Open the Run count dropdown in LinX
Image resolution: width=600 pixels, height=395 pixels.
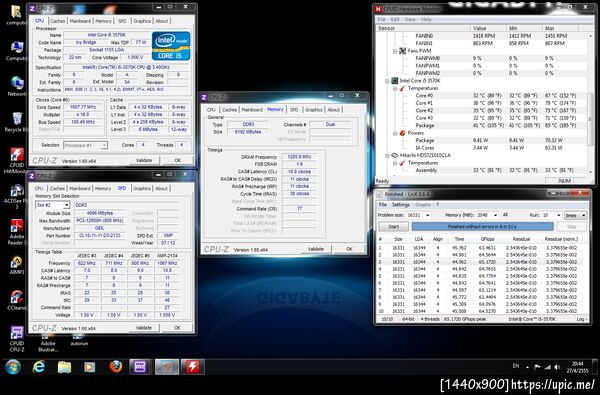coord(559,215)
